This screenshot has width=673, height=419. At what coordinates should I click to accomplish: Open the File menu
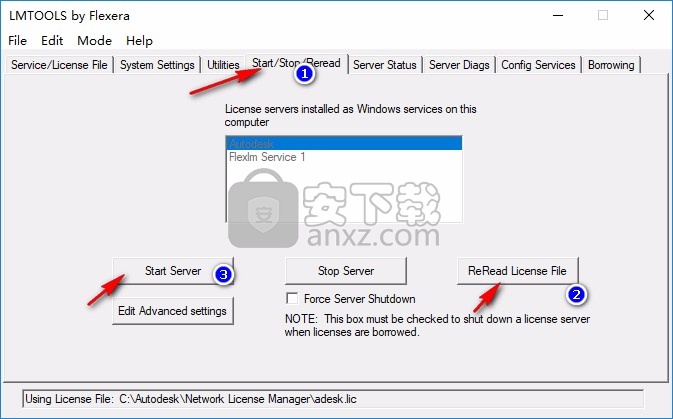click(x=17, y=41)
